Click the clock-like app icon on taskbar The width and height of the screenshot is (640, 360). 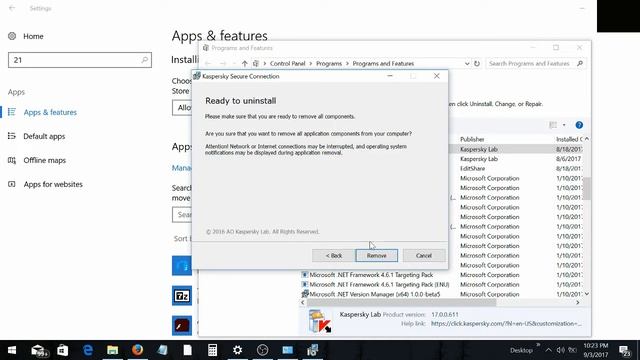262,350
